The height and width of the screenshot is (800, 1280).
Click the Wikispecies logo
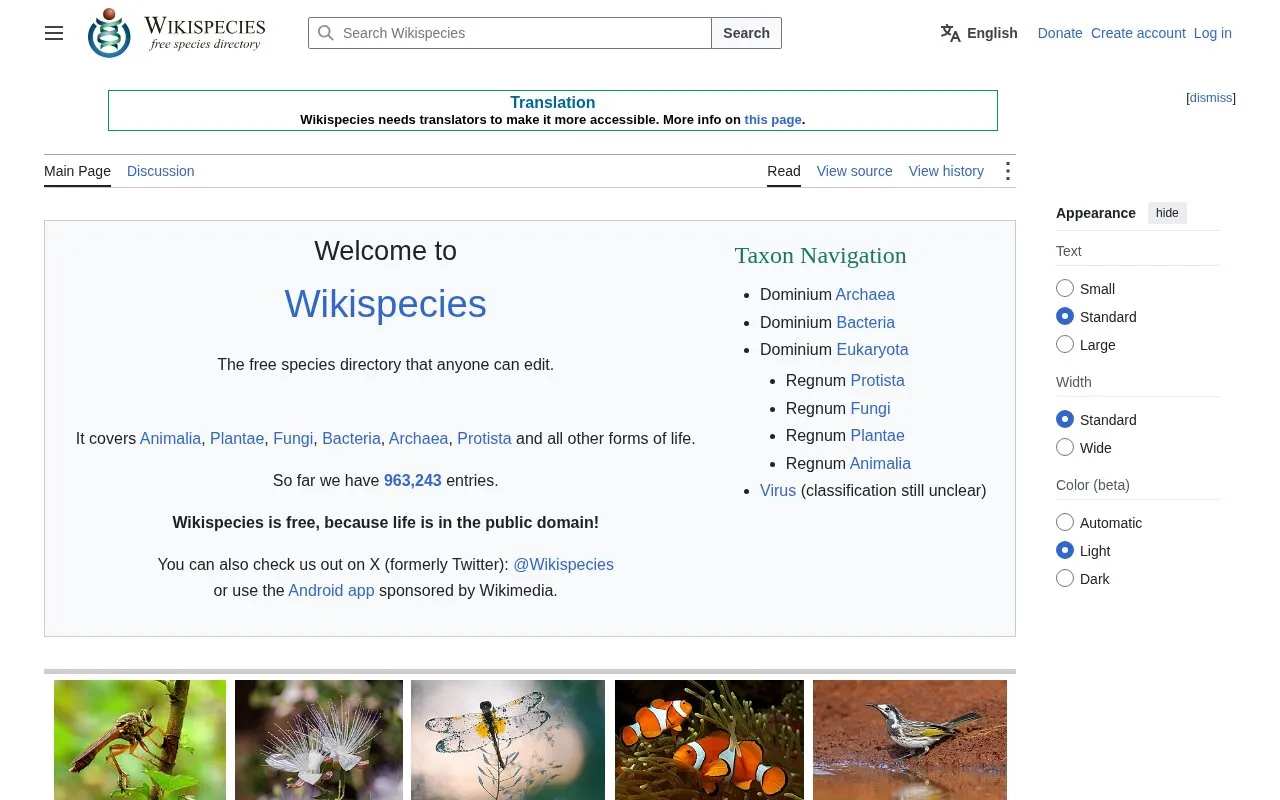point(177,33)
